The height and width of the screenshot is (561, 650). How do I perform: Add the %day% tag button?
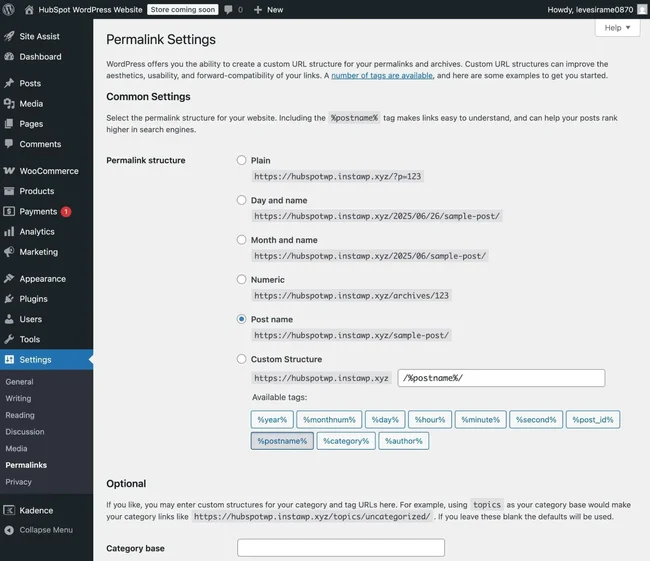385,420
